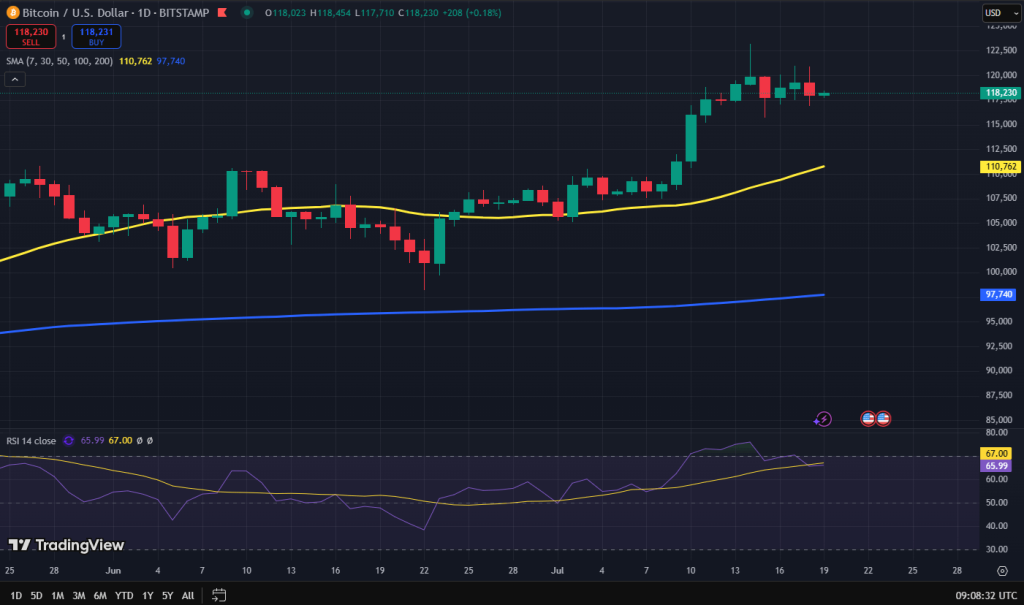Click the BUY 118,231 button
Viewport: 1024px width, 605px height.
coord(95,36)
